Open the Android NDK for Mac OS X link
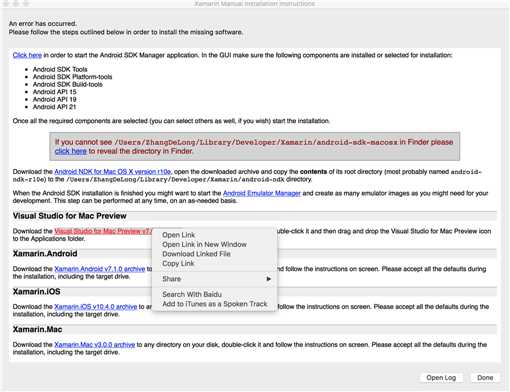510x392 pixels. tap(113, 172)
